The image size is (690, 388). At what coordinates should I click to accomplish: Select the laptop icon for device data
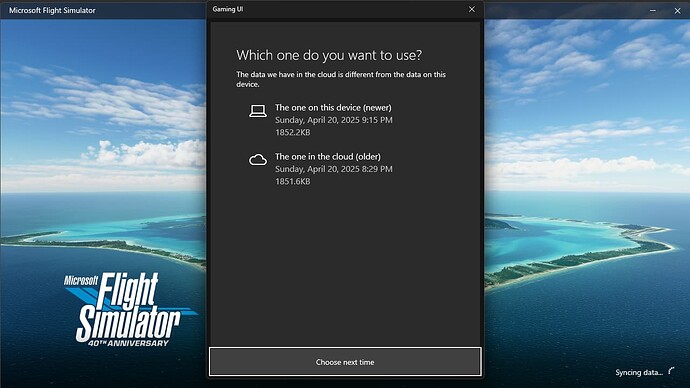[x=258, y=111]
